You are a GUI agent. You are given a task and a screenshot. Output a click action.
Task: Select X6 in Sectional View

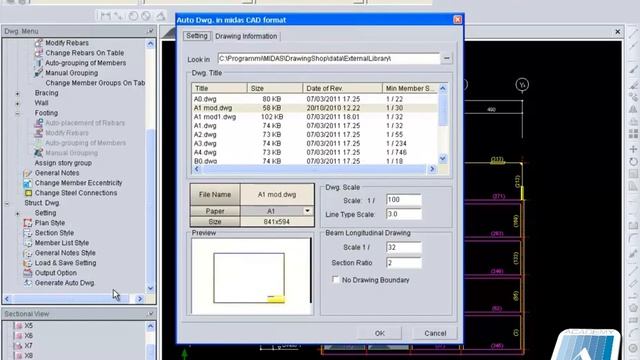tap(28, 336)
